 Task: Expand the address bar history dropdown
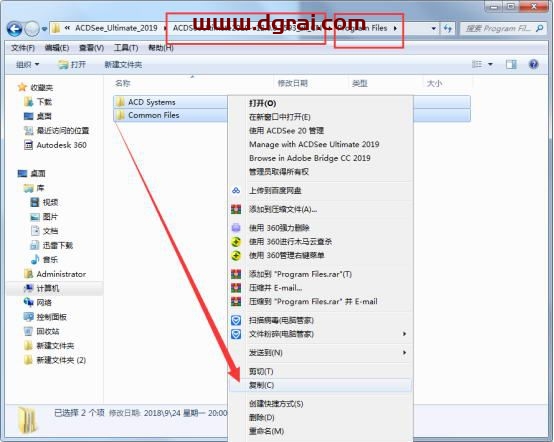tap(434, 28)
